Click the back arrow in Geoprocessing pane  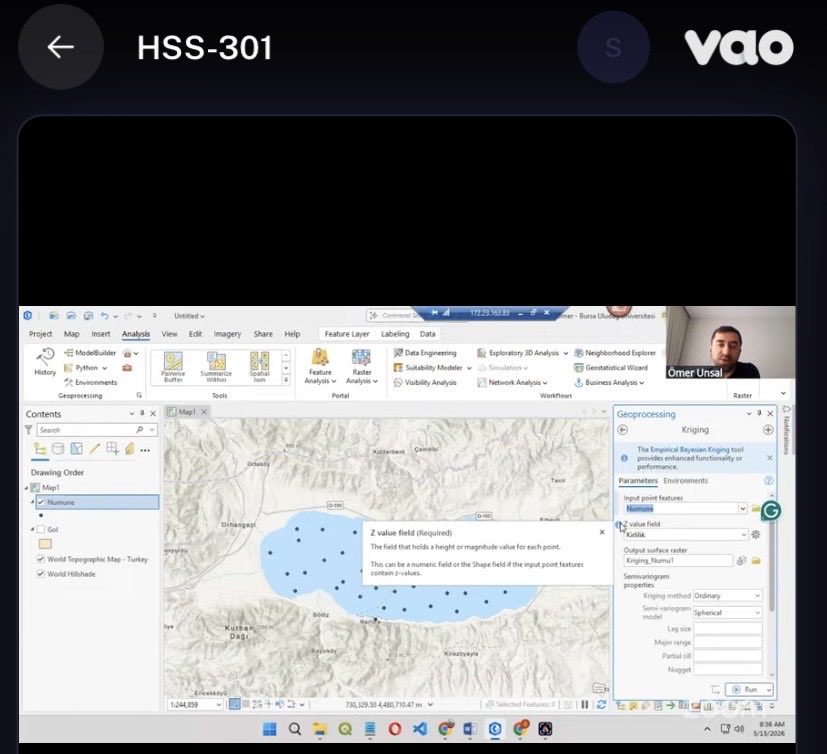[623, 430]
